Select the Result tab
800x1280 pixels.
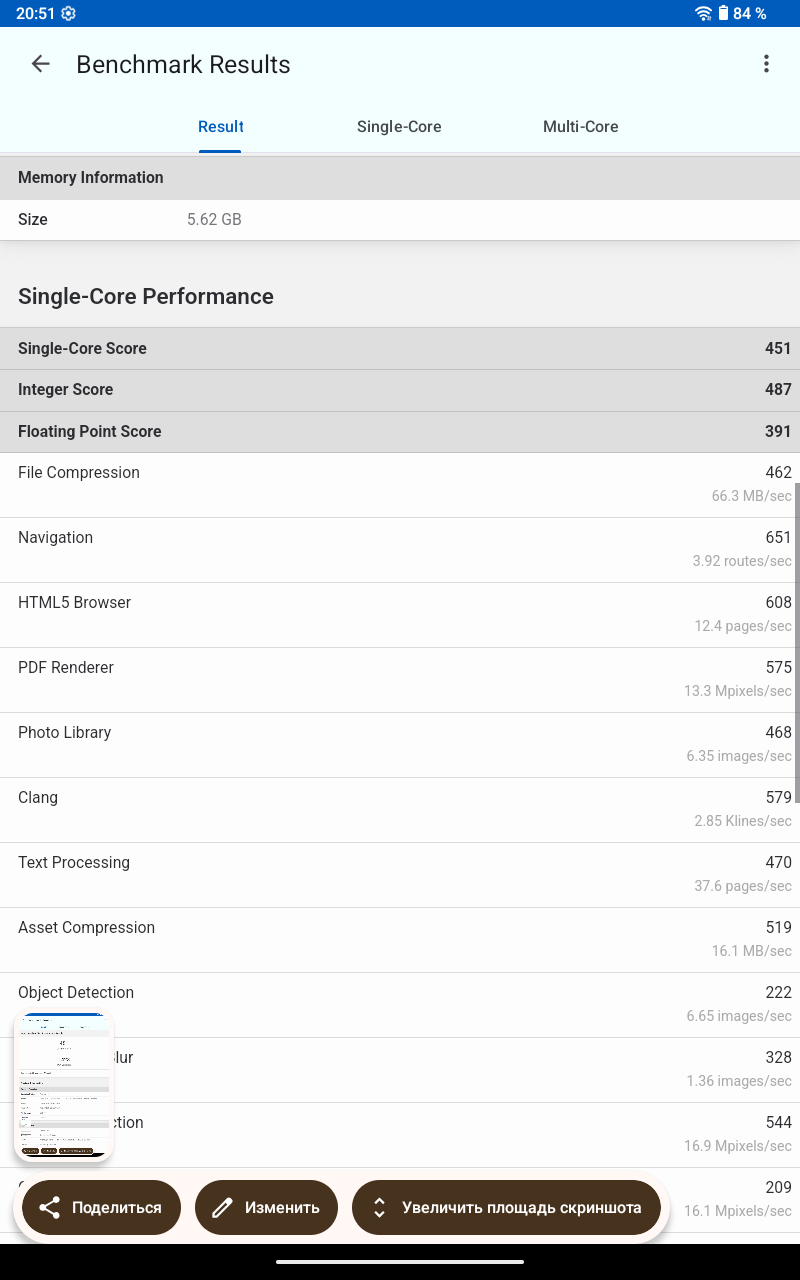(221, 127)
